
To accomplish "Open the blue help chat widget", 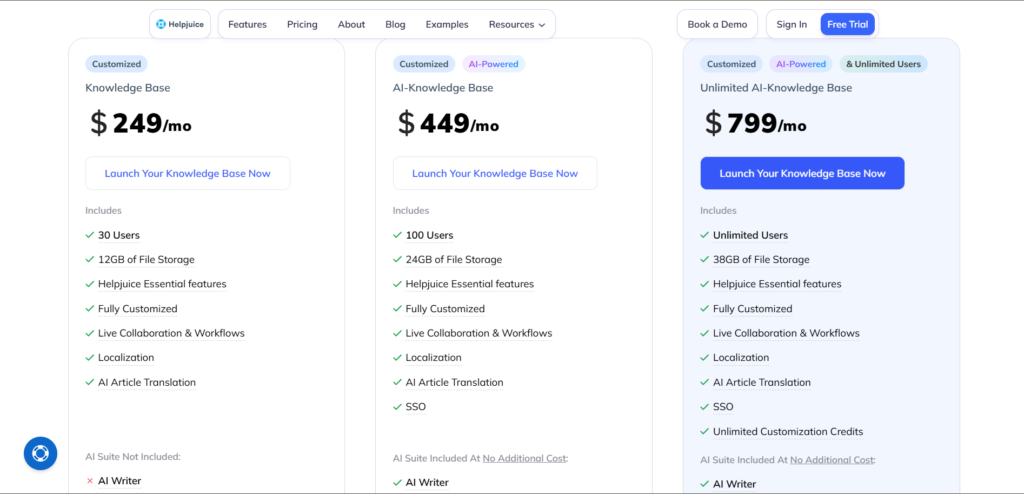I will click(x=40, y=453).
